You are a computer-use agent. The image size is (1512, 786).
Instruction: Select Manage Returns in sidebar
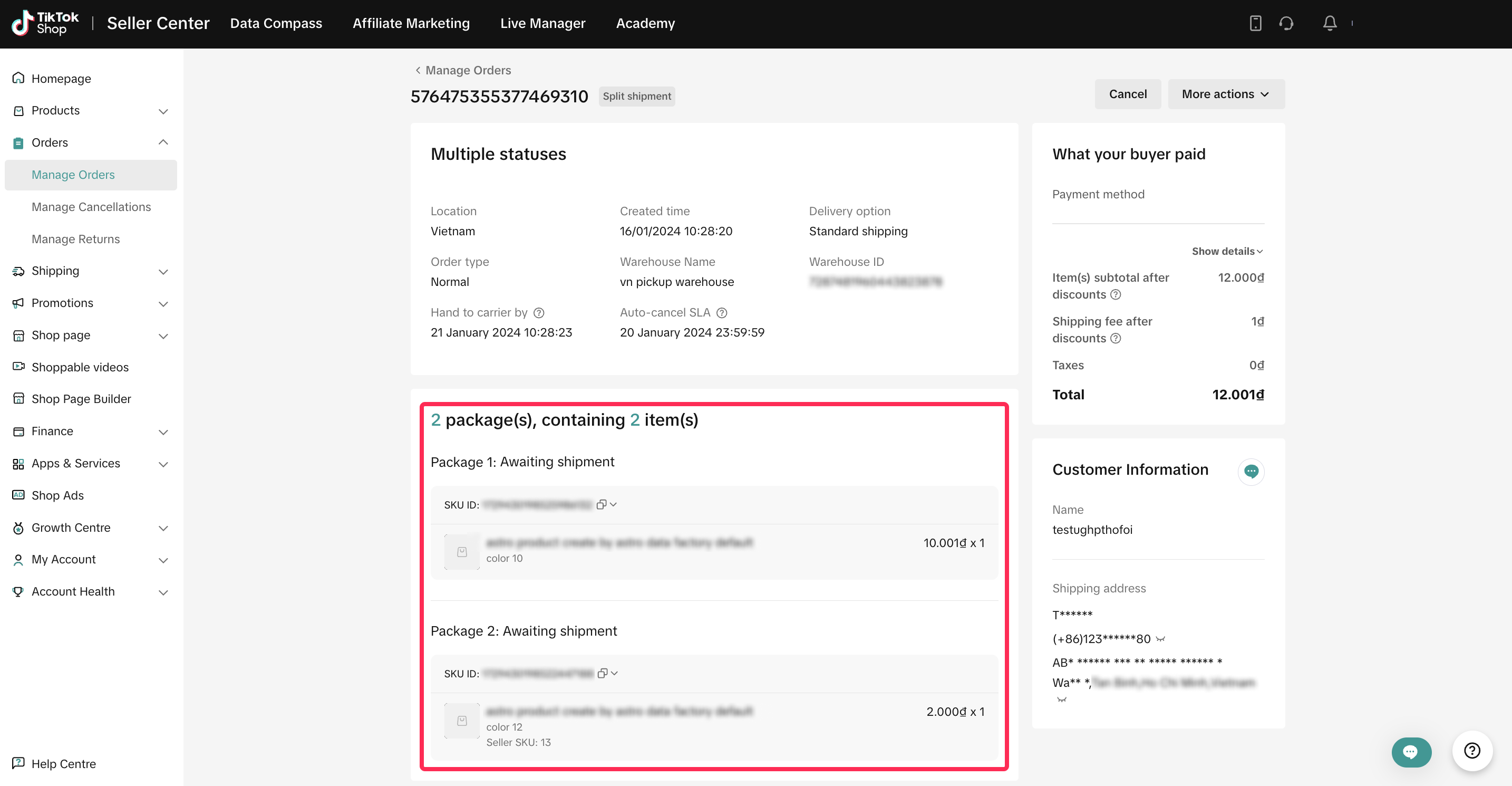pyautogui.click(x=76, y=239)
